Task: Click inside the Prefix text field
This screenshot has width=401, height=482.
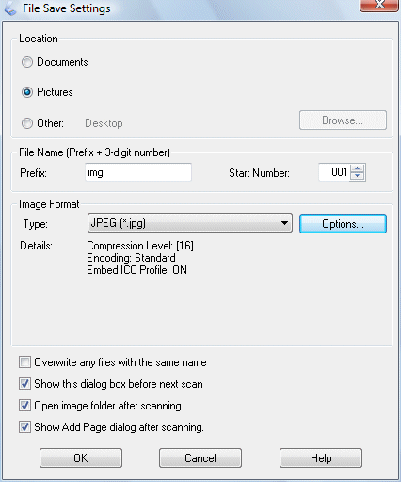Action: [138, 172]
